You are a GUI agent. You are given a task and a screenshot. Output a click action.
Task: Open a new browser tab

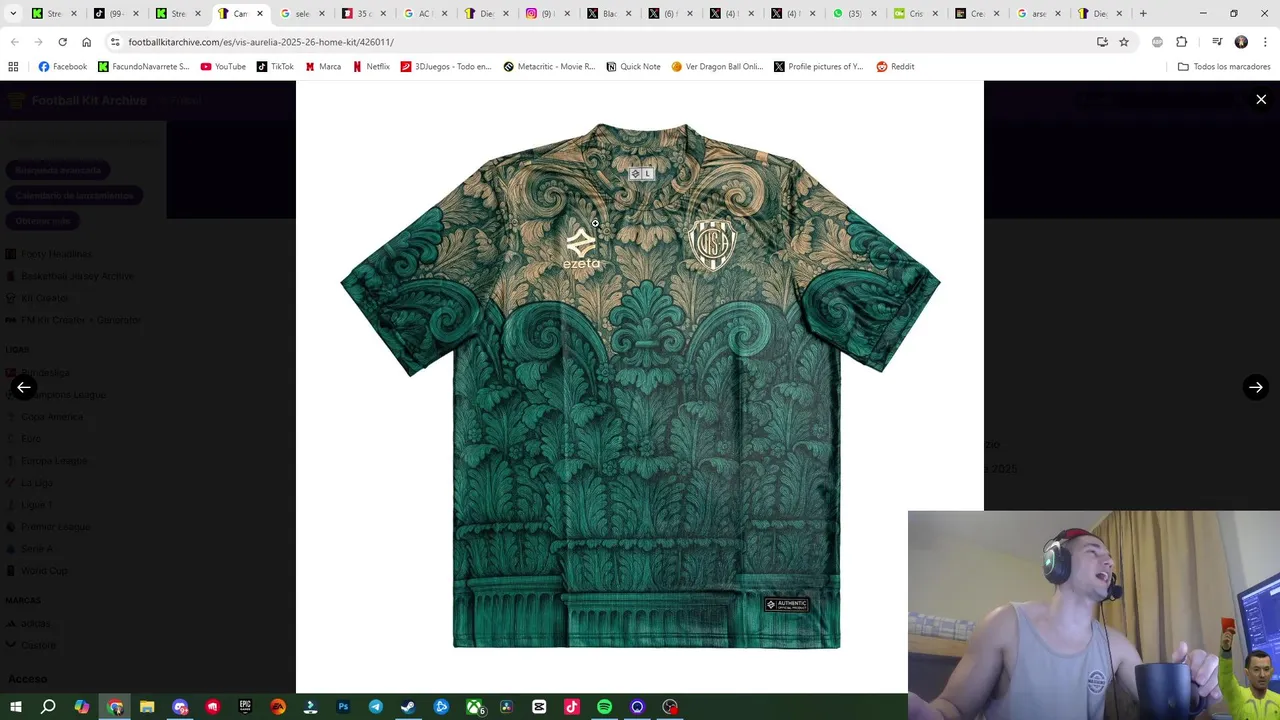tap(1143, 14)
